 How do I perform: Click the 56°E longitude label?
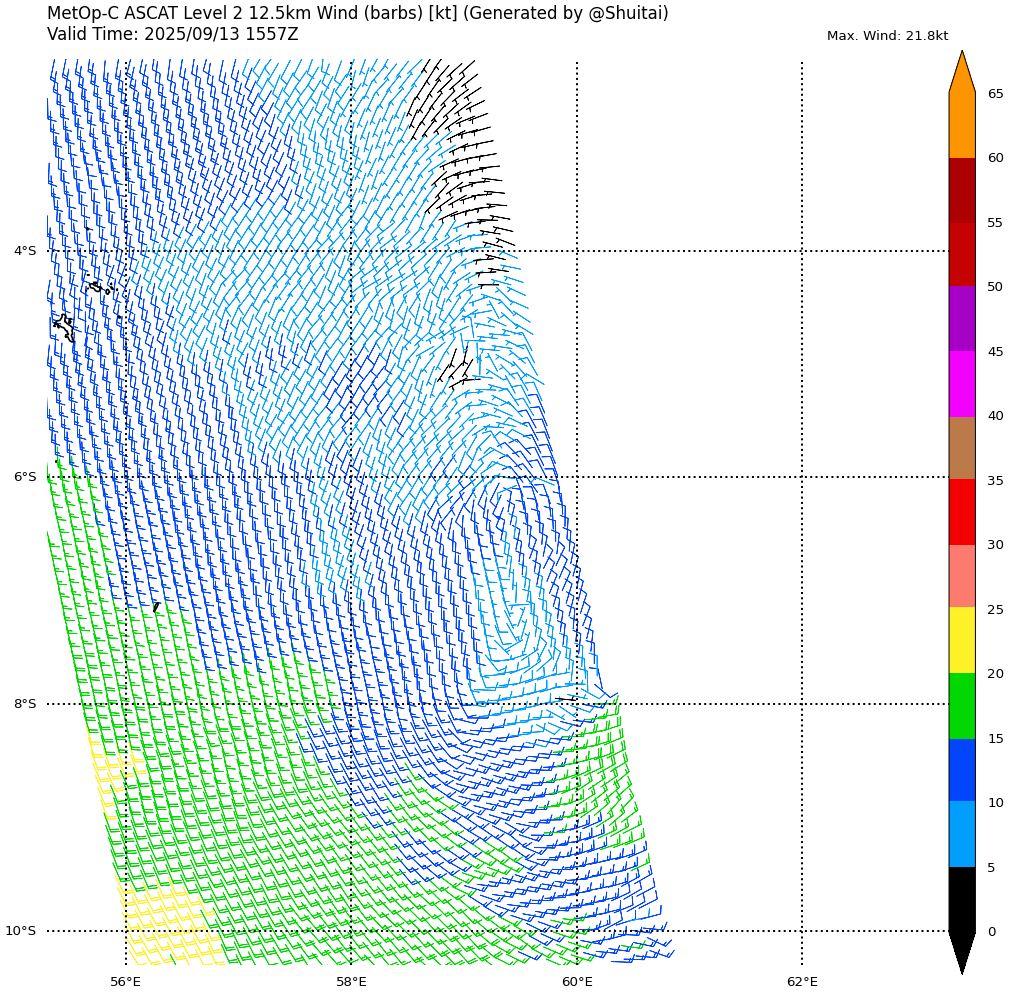(125, 981)
